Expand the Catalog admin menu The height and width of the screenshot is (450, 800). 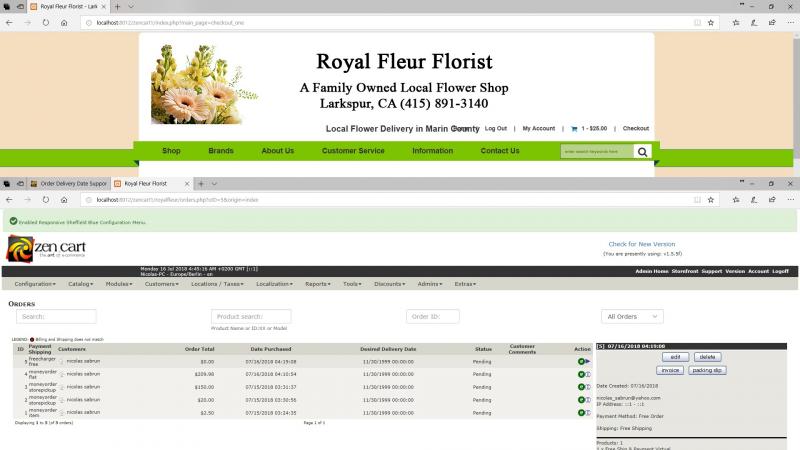81,284
